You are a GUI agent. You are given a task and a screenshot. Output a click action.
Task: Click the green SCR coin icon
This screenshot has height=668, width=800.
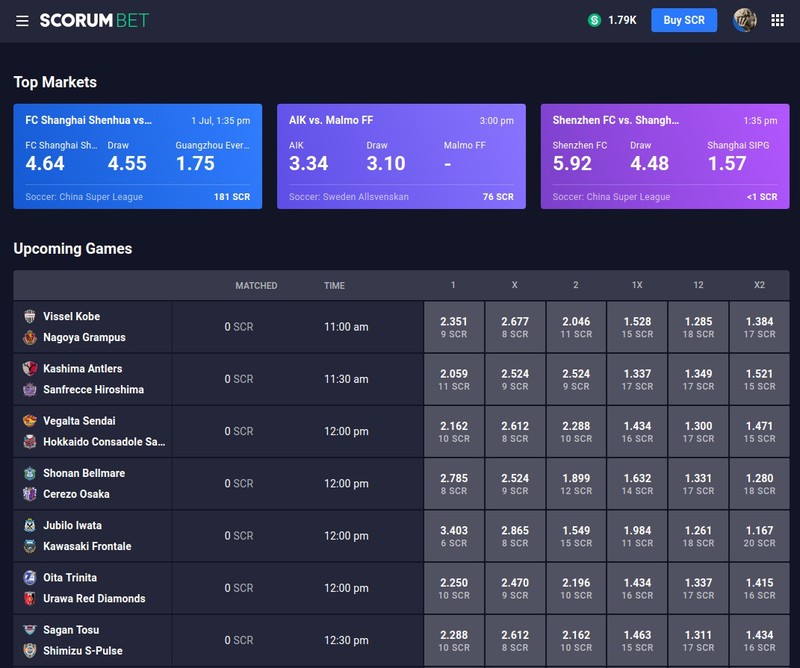click(594, 20)
